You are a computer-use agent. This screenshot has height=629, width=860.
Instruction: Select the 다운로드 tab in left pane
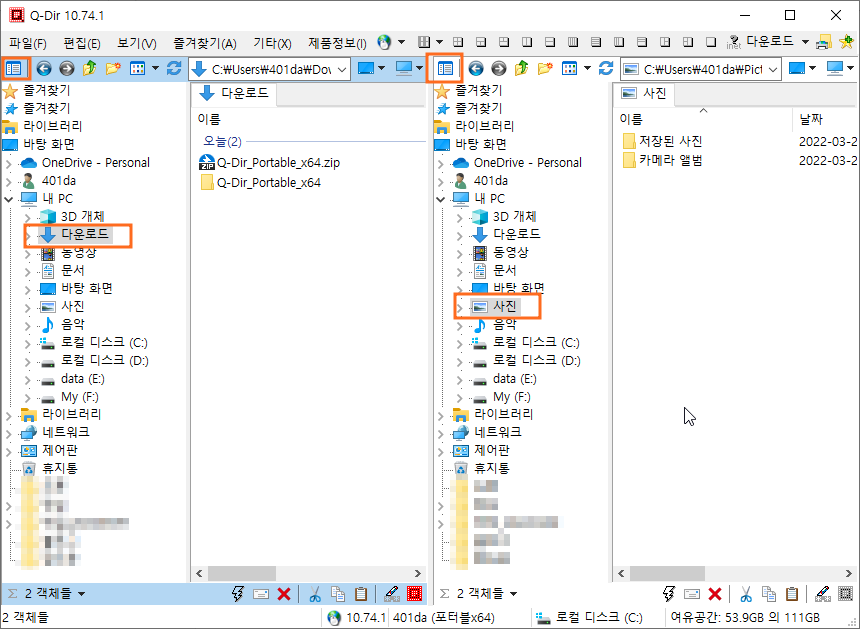234,94
